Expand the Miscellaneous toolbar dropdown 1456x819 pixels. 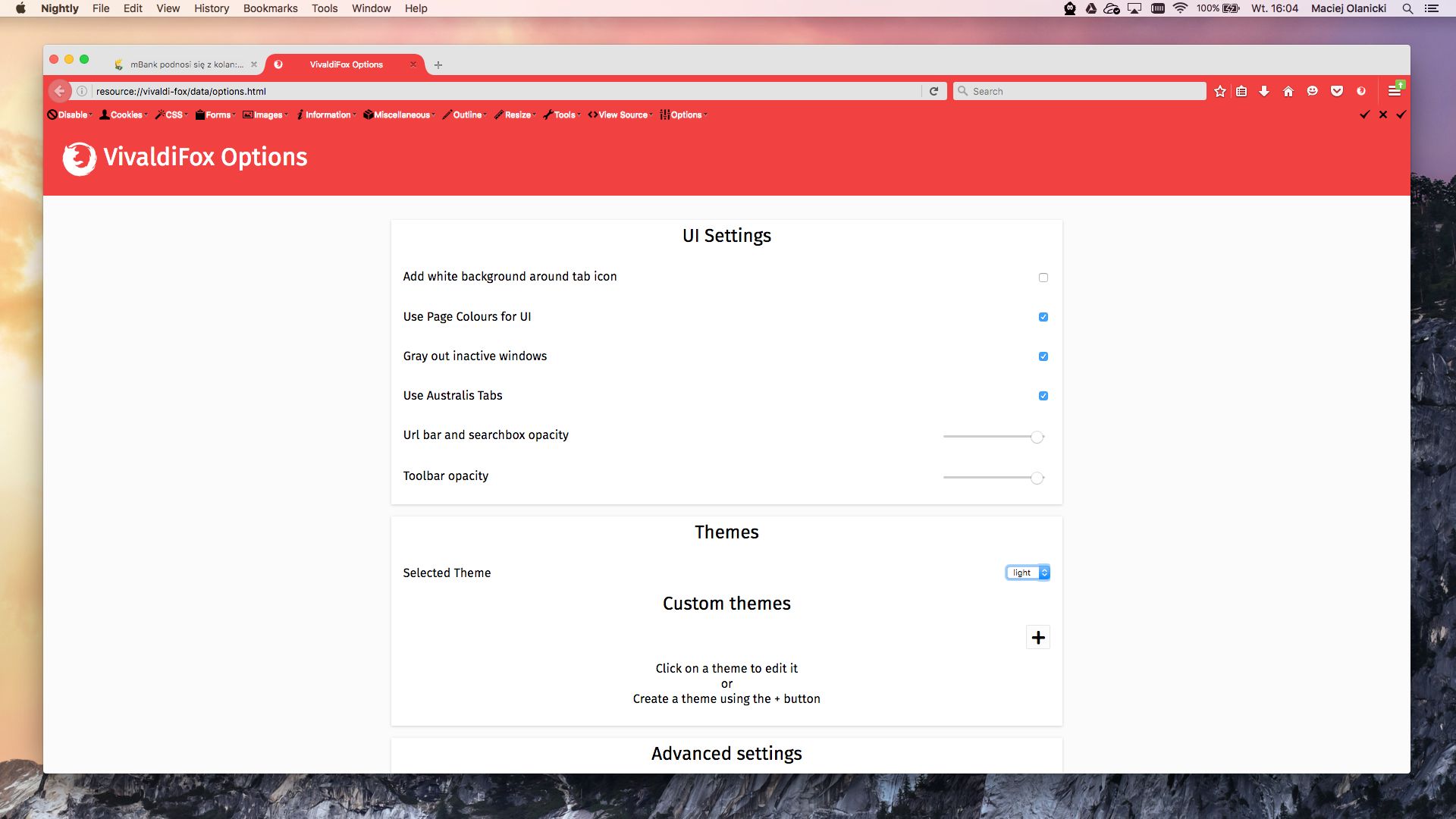point(401,115)
